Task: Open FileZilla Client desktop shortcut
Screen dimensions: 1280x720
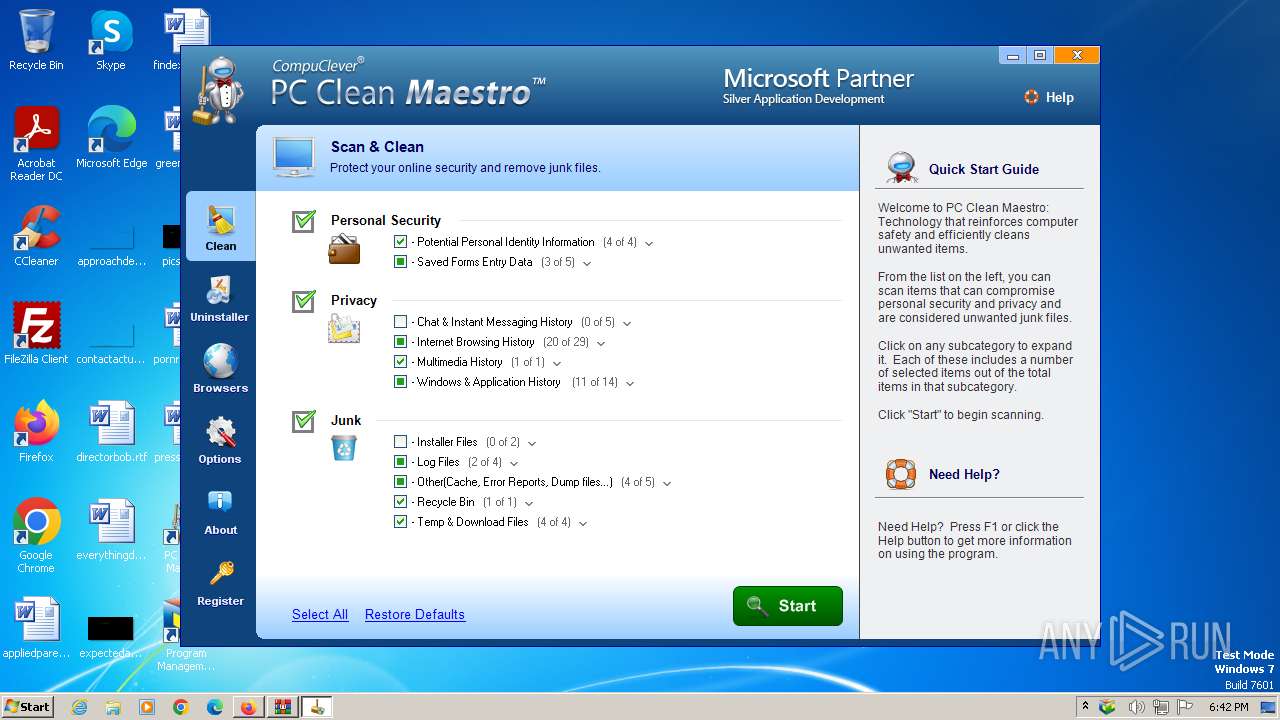Action: click(36, 333)
